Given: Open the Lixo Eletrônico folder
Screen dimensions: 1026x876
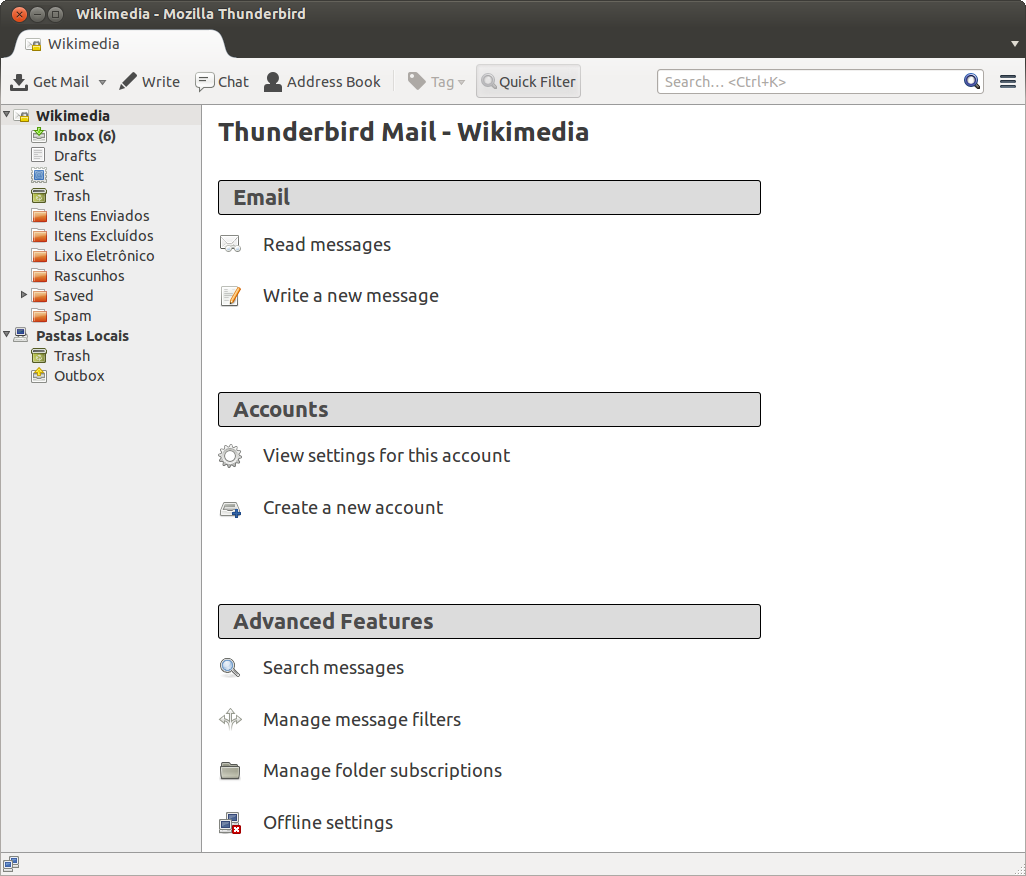Looking at the screenshot, I should [x=104, y=256].
